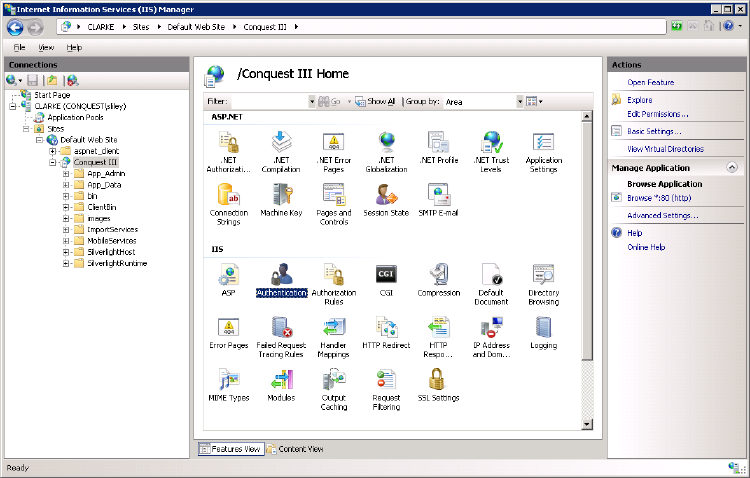Click the feature list scroll down arrow
Image resolution: width=750 pixels, height=478 pixels.
coord(586,424)
